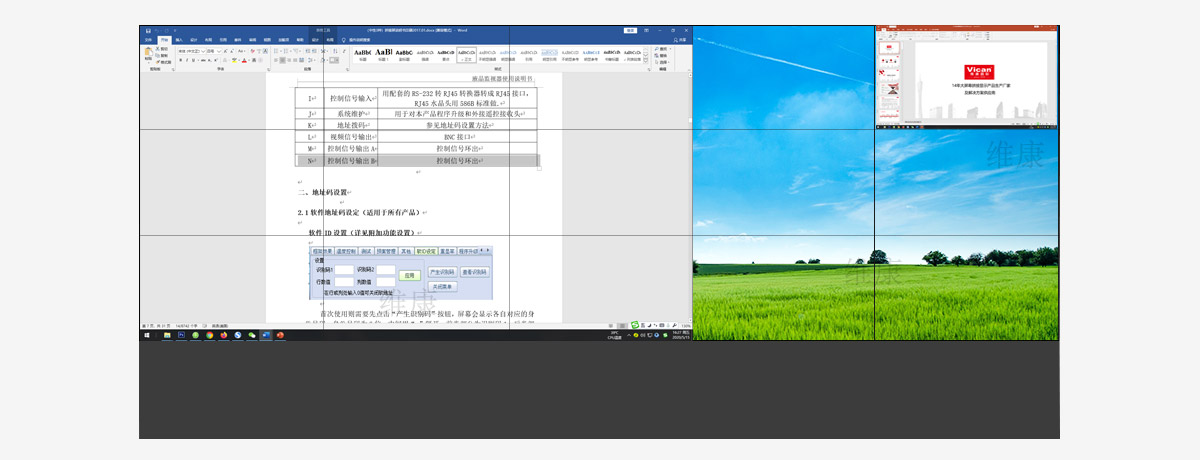The height and width of the screenshot is (460, 1200).
Task: Click the green Sogou input icon in the tray
Action: (665, 335)
